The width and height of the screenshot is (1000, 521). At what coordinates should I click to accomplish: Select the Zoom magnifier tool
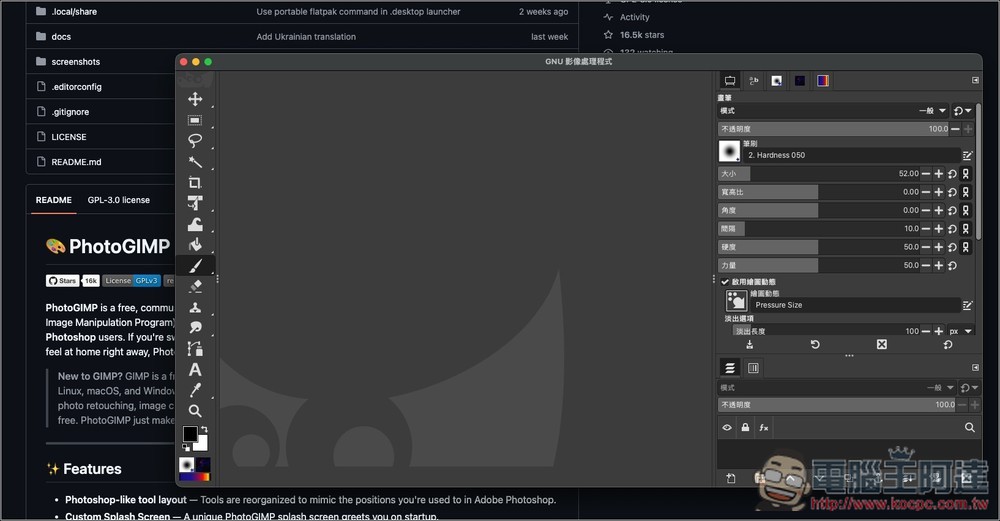(x=195, y=411)
